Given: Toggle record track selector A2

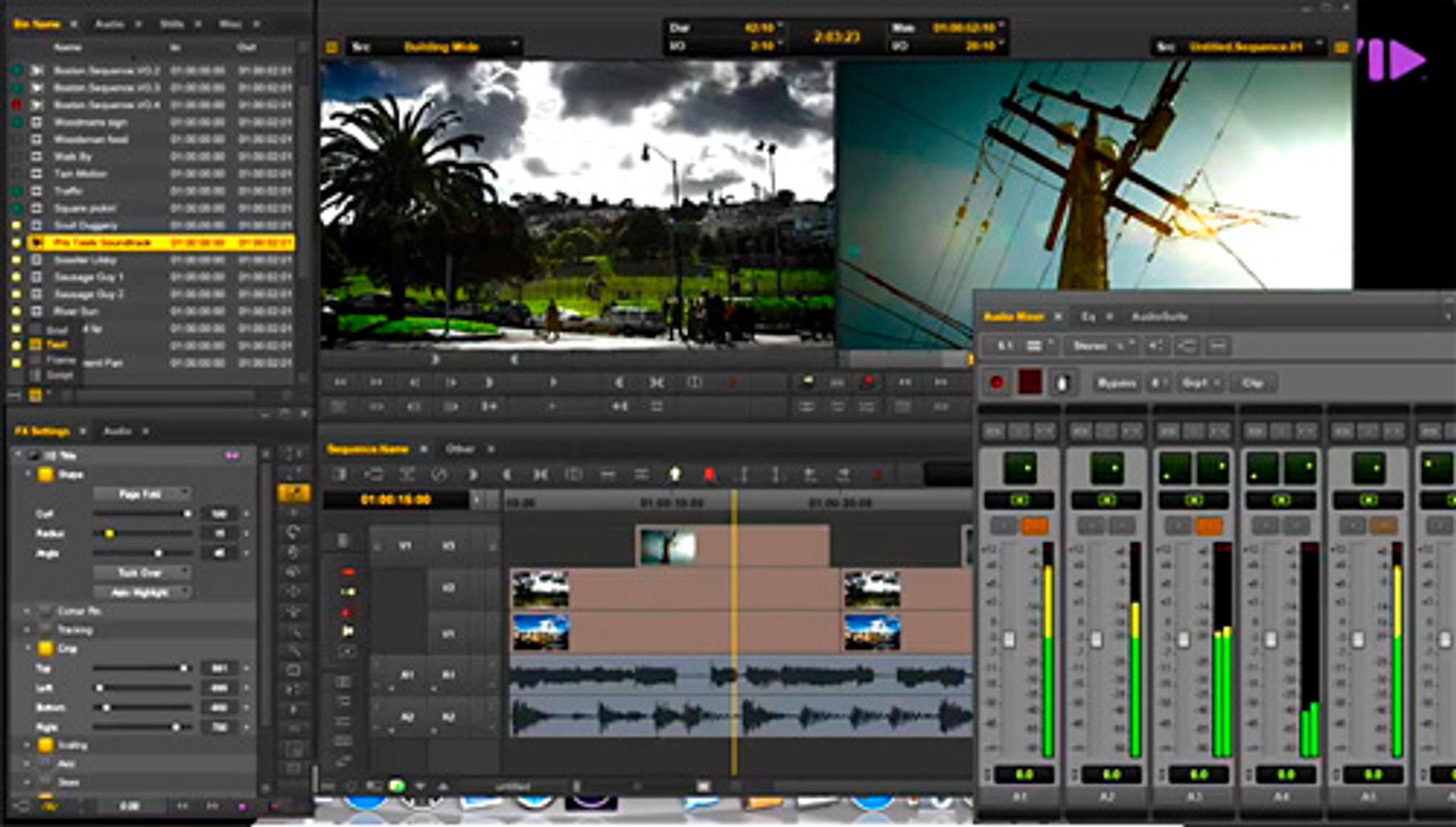Looking at the screenshot, I should tap(449, 716).
